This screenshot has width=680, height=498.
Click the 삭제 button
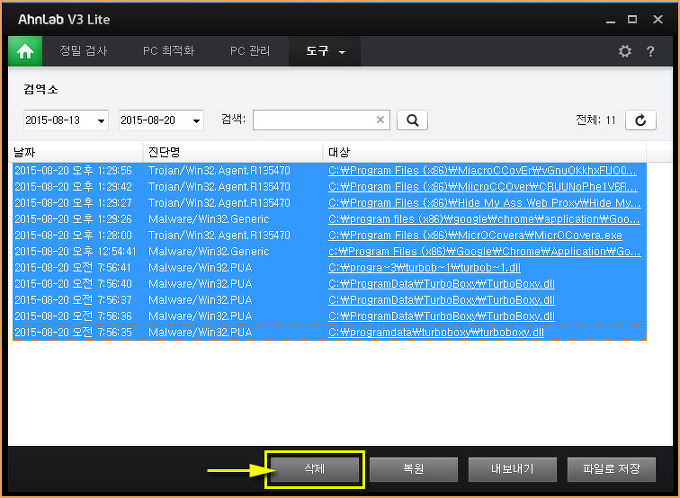pyautogui.click(x=315, y=469)
